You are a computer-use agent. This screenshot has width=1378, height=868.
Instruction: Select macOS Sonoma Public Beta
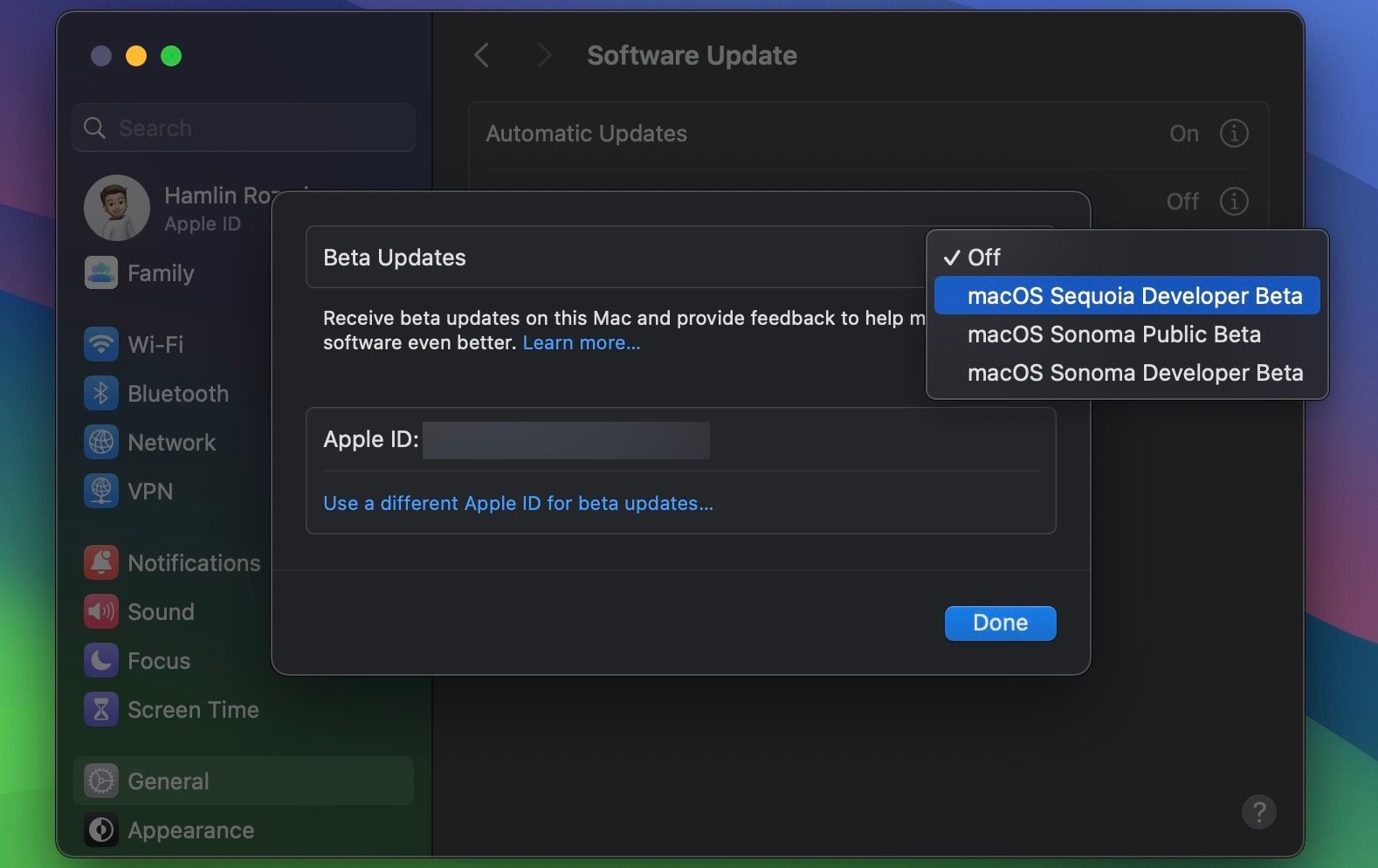(1127, 334)
